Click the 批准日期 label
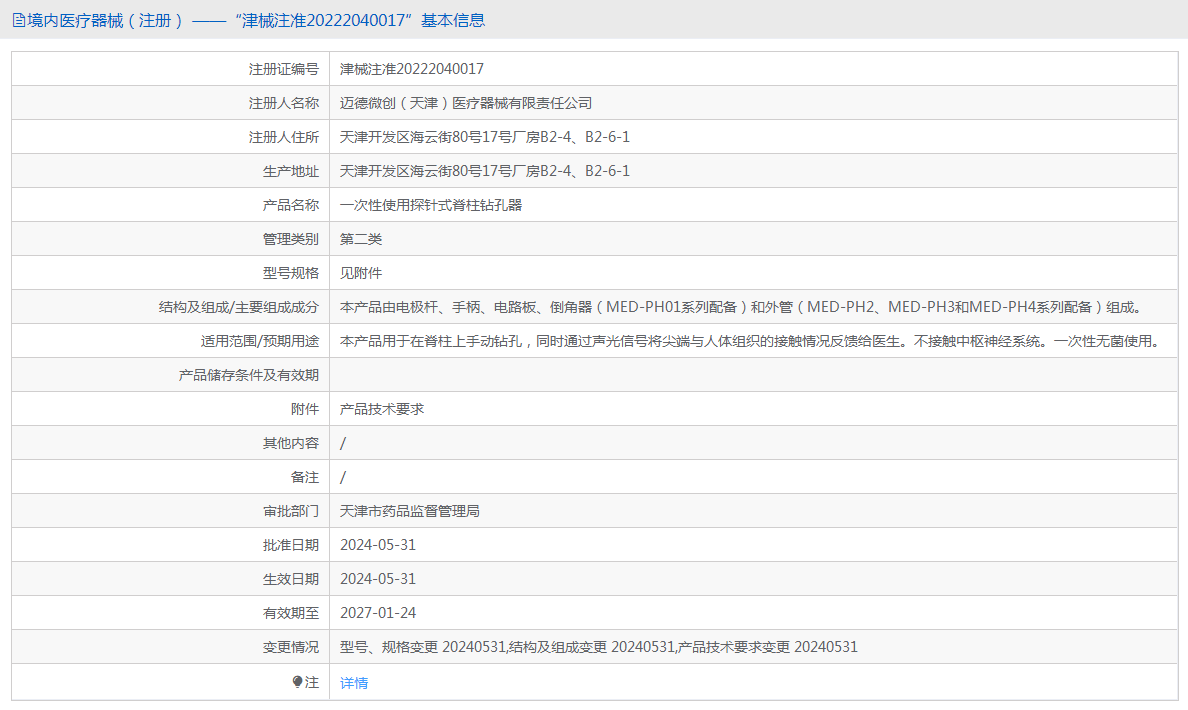 (291, 545)
